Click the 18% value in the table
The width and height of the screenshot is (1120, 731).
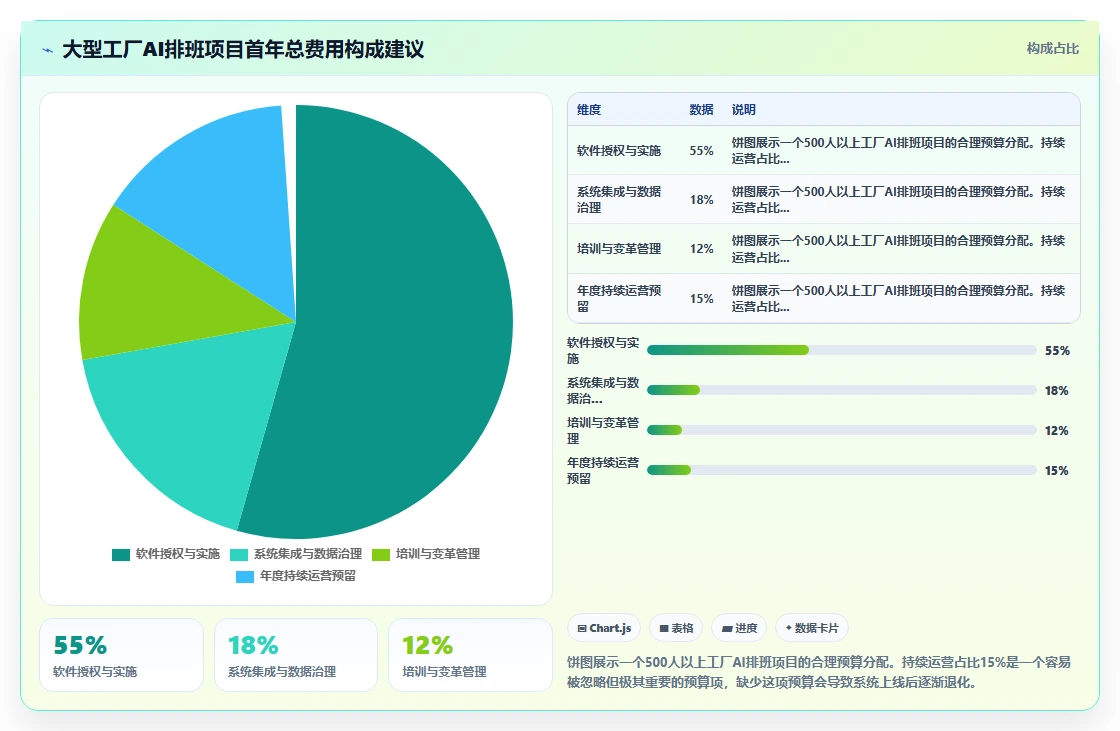tap(701, 199)
